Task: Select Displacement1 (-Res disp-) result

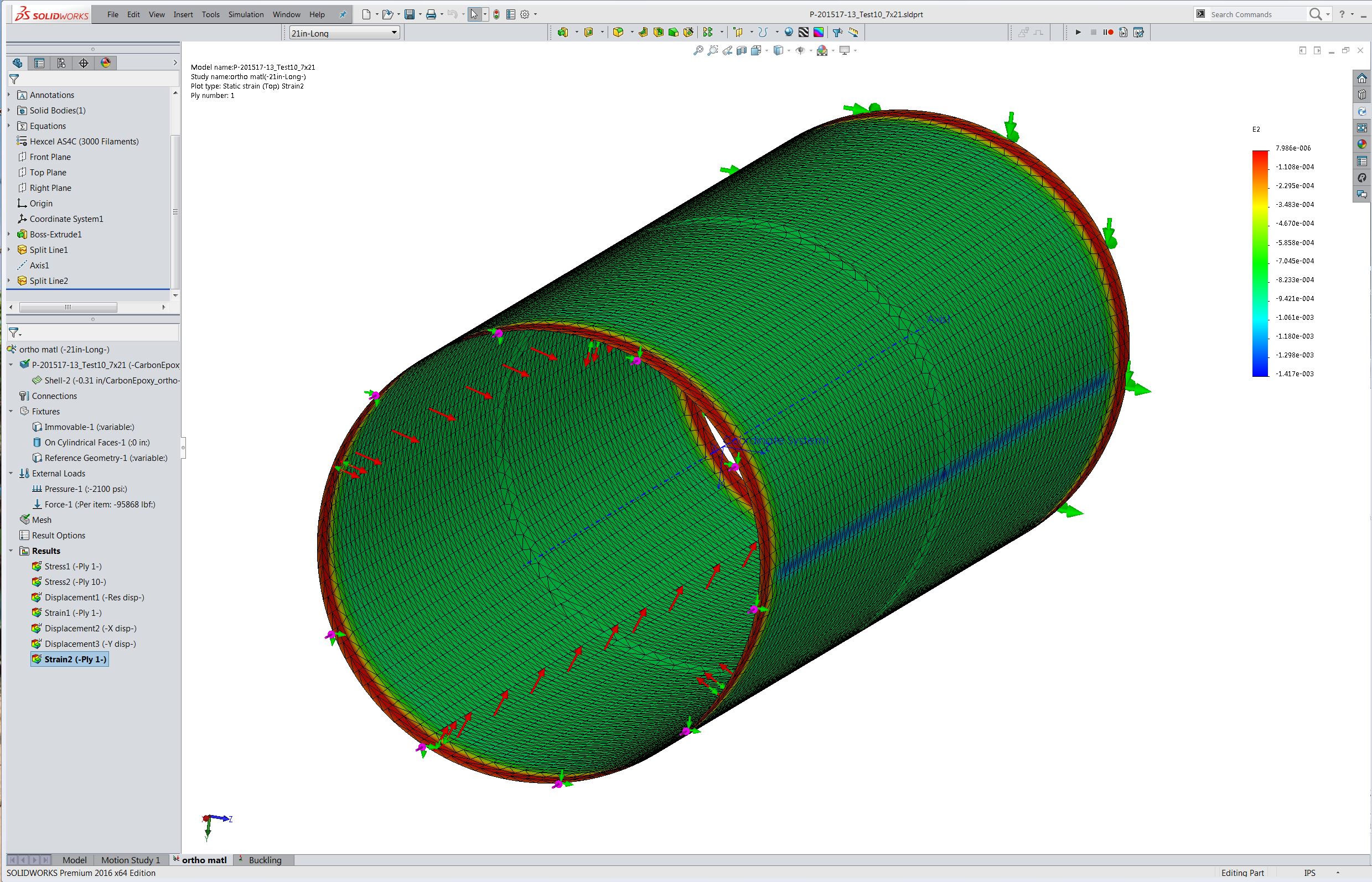Action: point(87,597)
